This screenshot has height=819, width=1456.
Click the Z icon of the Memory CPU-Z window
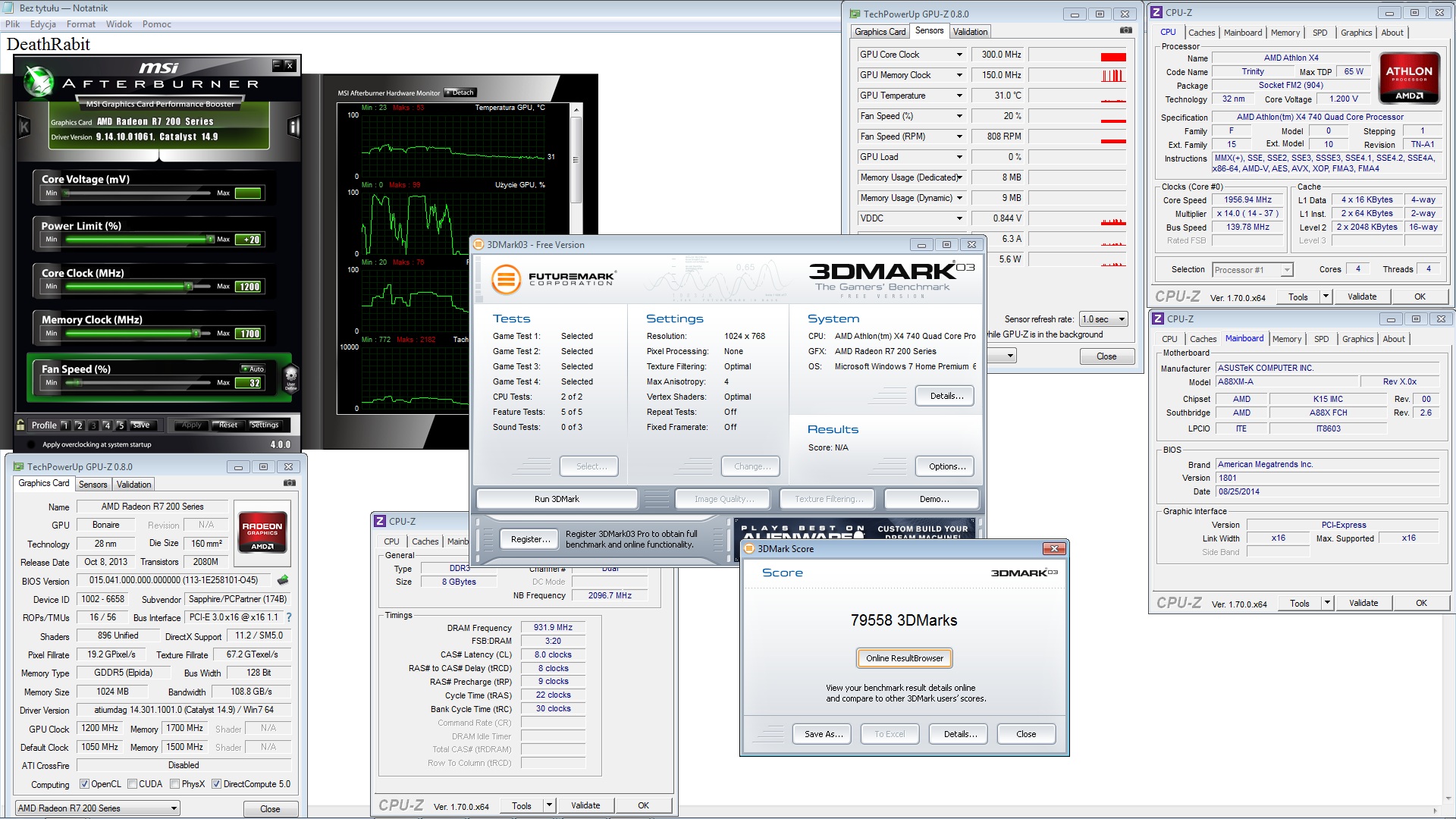point(380,521)
